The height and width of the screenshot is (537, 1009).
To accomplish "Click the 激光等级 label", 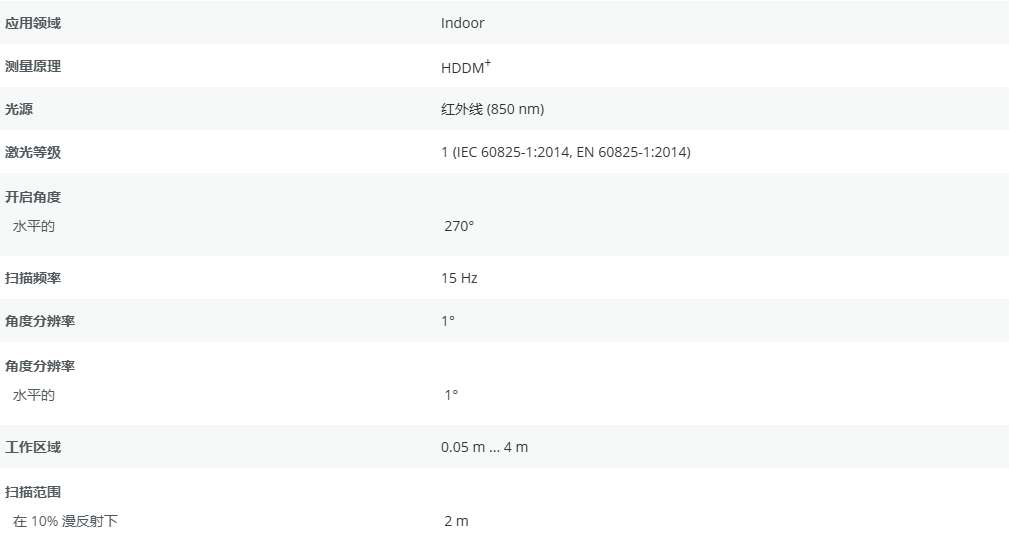I will click(x=33, y=152).
